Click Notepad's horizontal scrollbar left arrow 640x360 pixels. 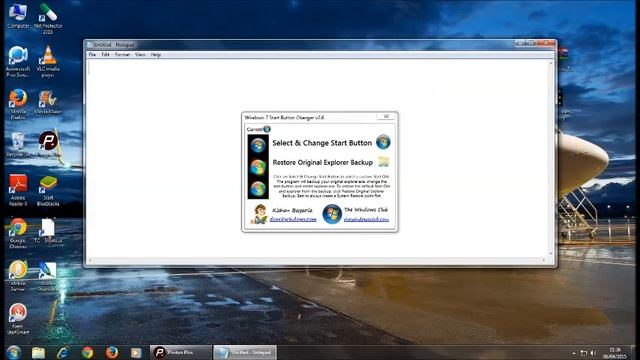90,260
